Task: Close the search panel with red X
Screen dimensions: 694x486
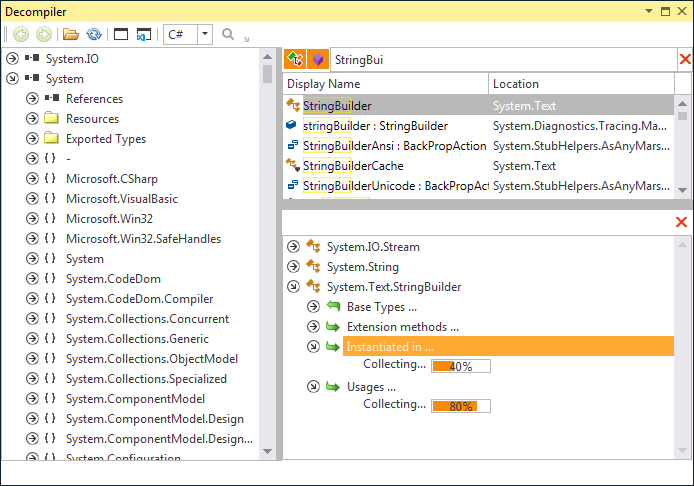Action: click(684, 60)
